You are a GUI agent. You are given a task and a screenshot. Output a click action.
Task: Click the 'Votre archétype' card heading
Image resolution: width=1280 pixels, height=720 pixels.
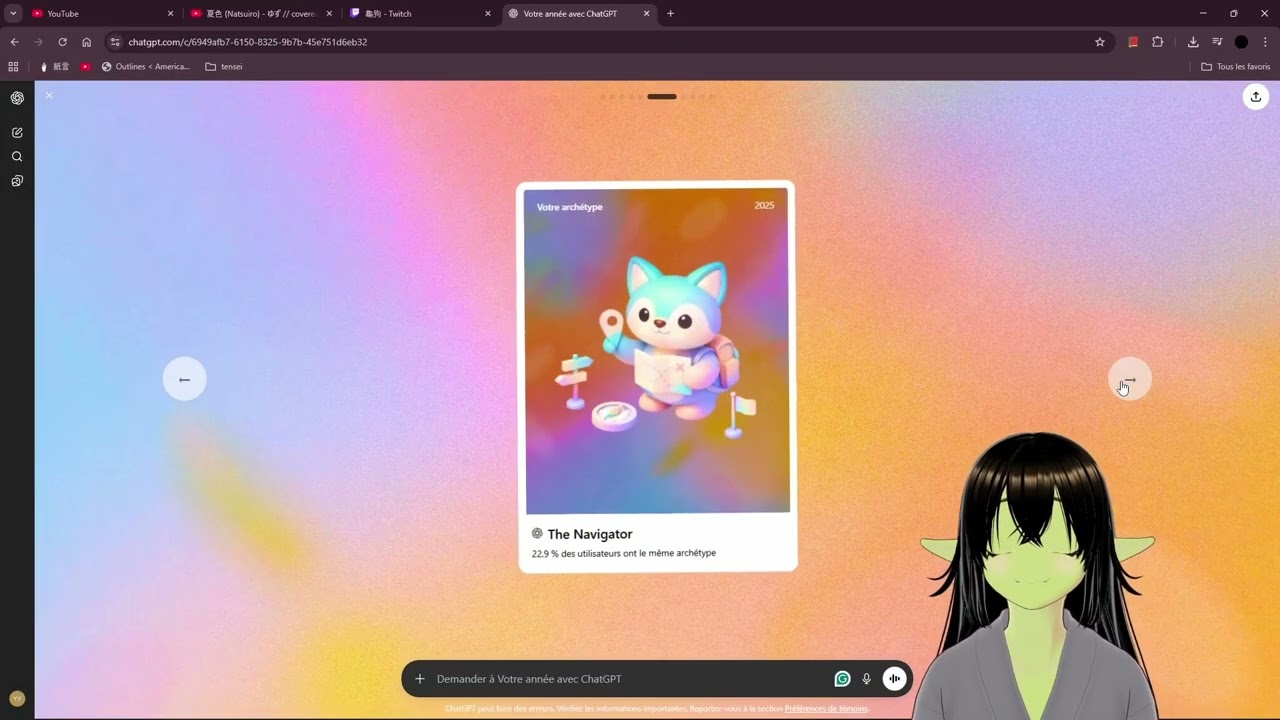[570, 207]
